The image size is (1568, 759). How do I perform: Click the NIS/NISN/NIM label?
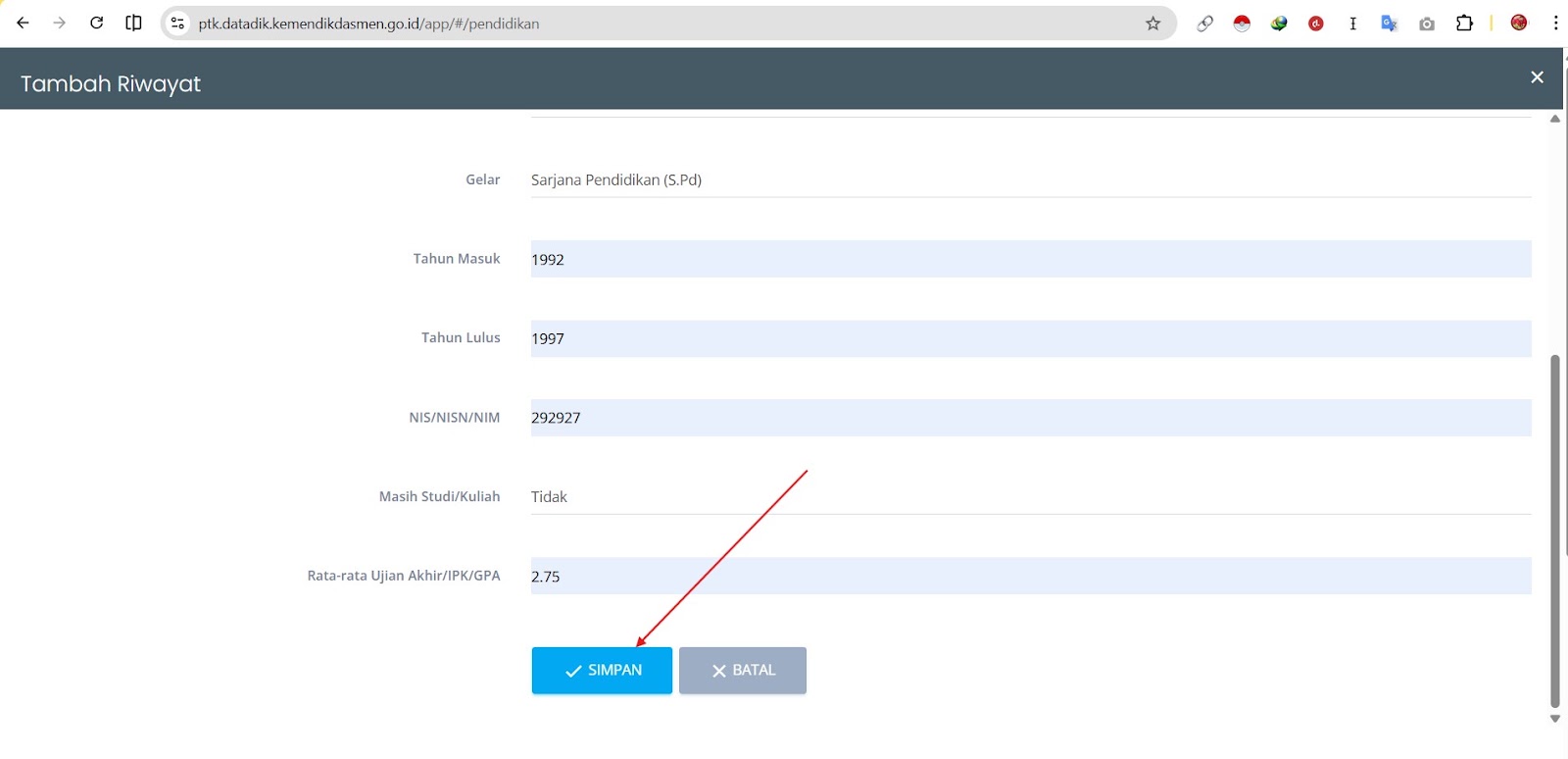pos(455,418)
